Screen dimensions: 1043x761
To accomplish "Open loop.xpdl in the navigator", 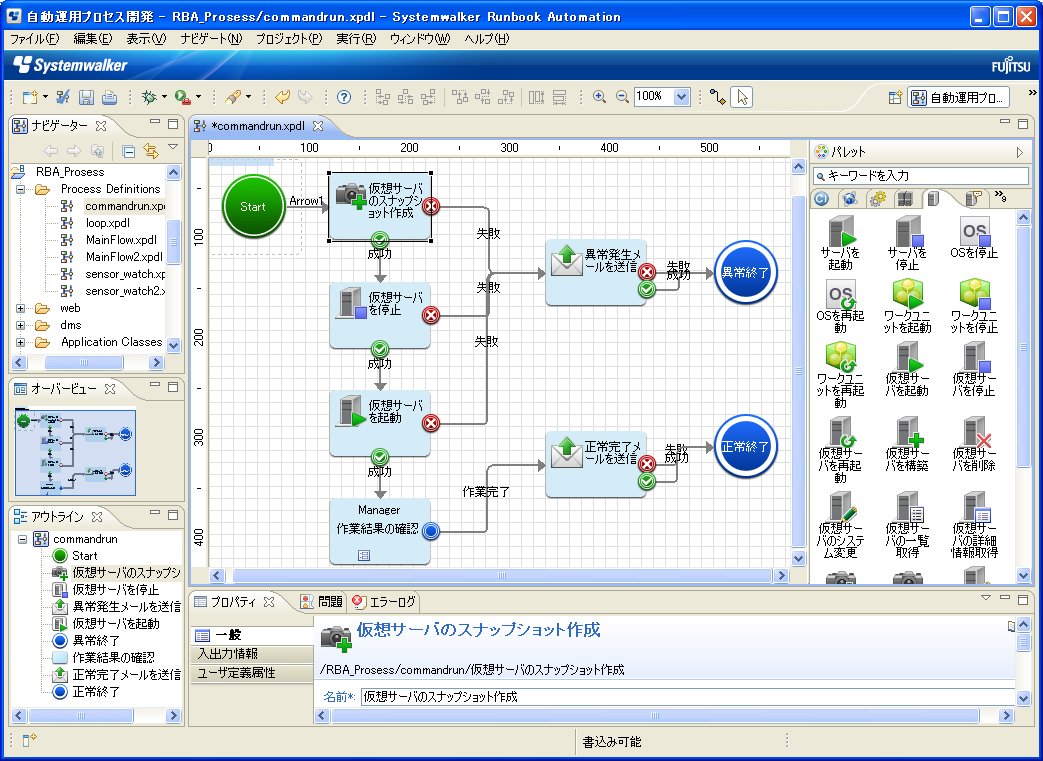I will pos(107,224).
